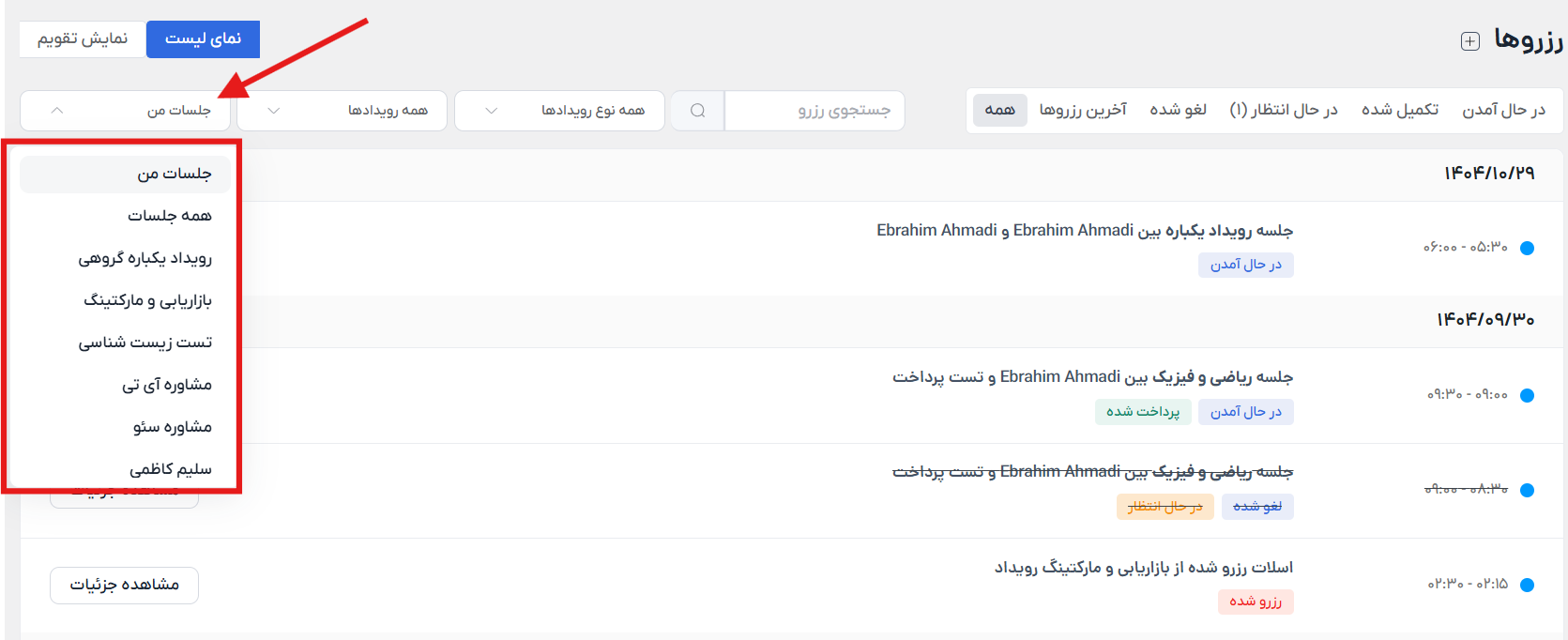
Task: Click the plus icon beside رزروها title
Action: (x=1470, y=41)
